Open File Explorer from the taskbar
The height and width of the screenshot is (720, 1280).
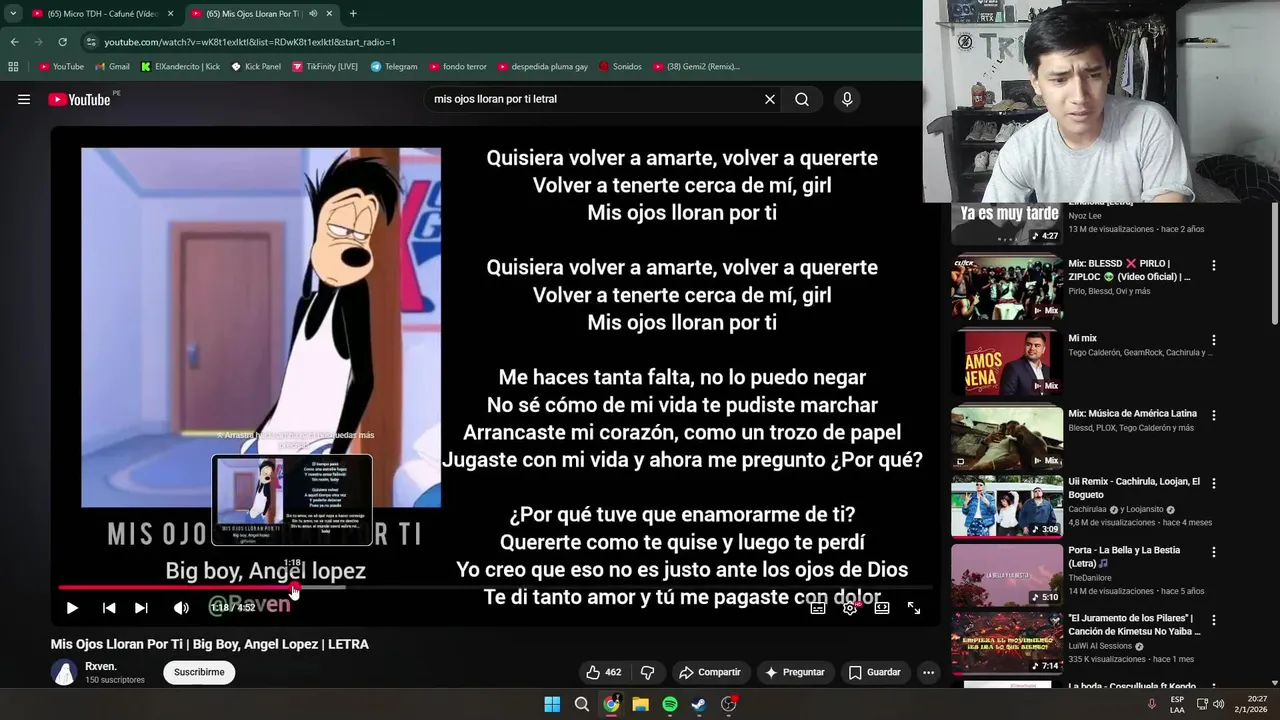click(640, 704)
